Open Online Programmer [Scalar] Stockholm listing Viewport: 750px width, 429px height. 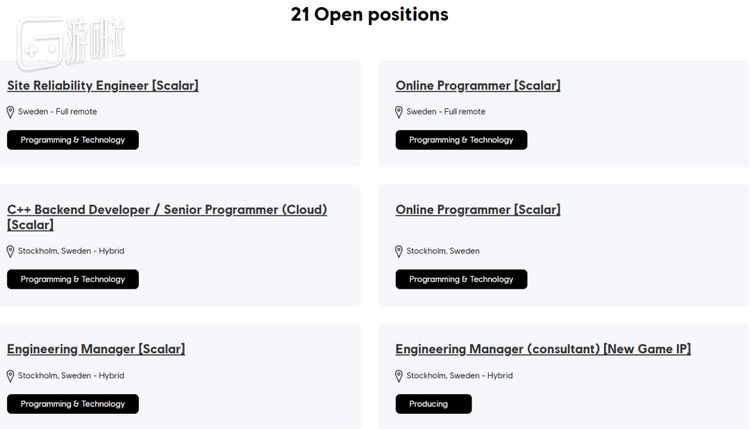478,210
